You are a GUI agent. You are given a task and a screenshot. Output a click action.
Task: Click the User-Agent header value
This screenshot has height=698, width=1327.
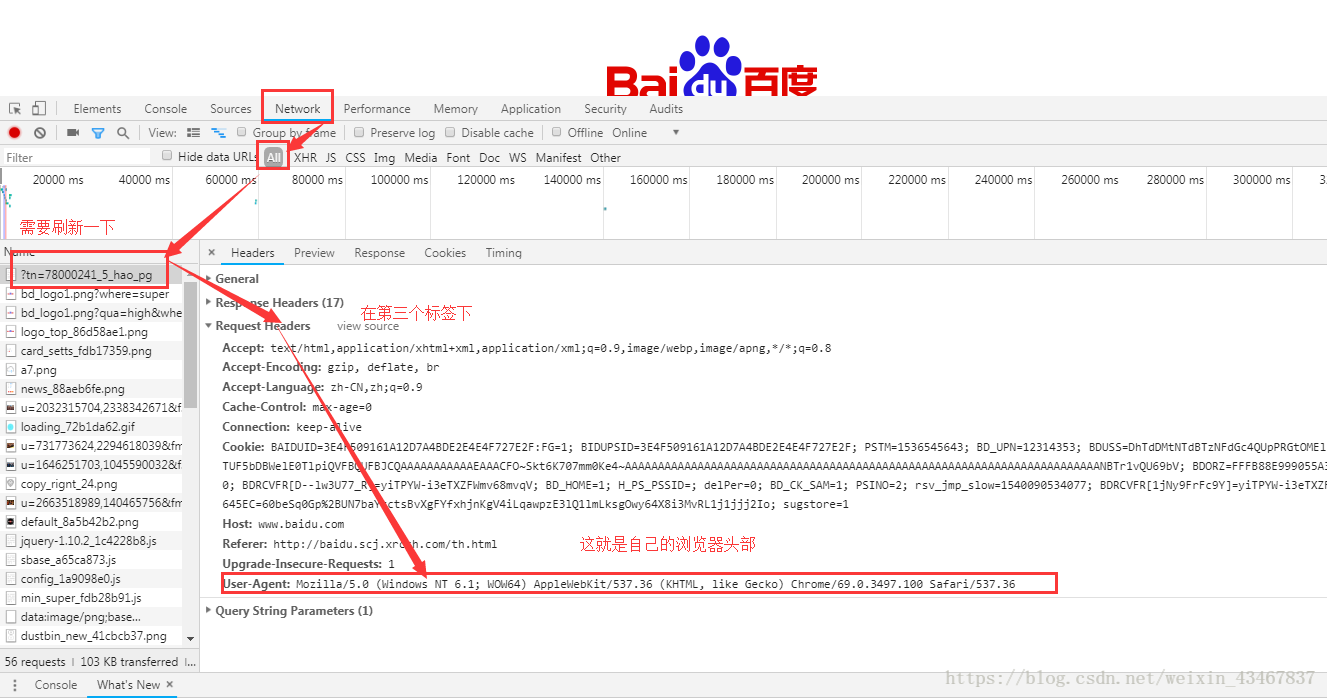pyautogui.click(x=655, y=584)
